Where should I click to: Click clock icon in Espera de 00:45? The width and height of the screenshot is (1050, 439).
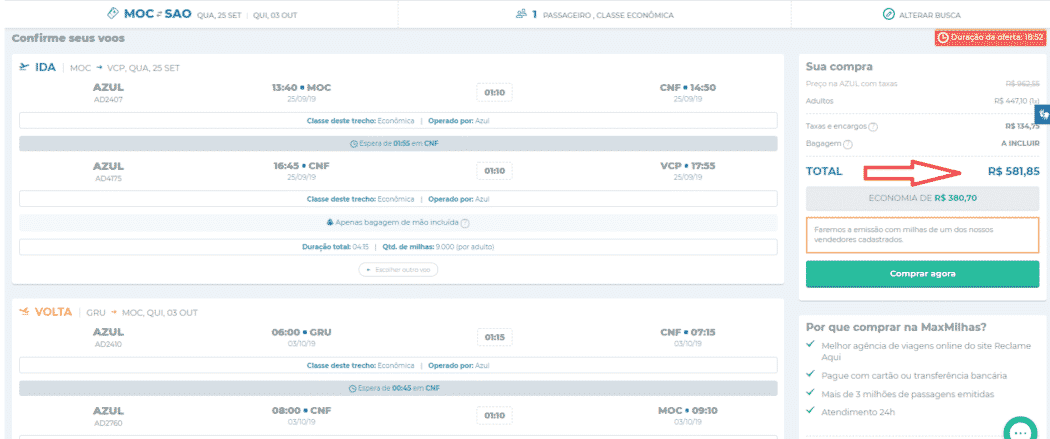coord(352,389)
